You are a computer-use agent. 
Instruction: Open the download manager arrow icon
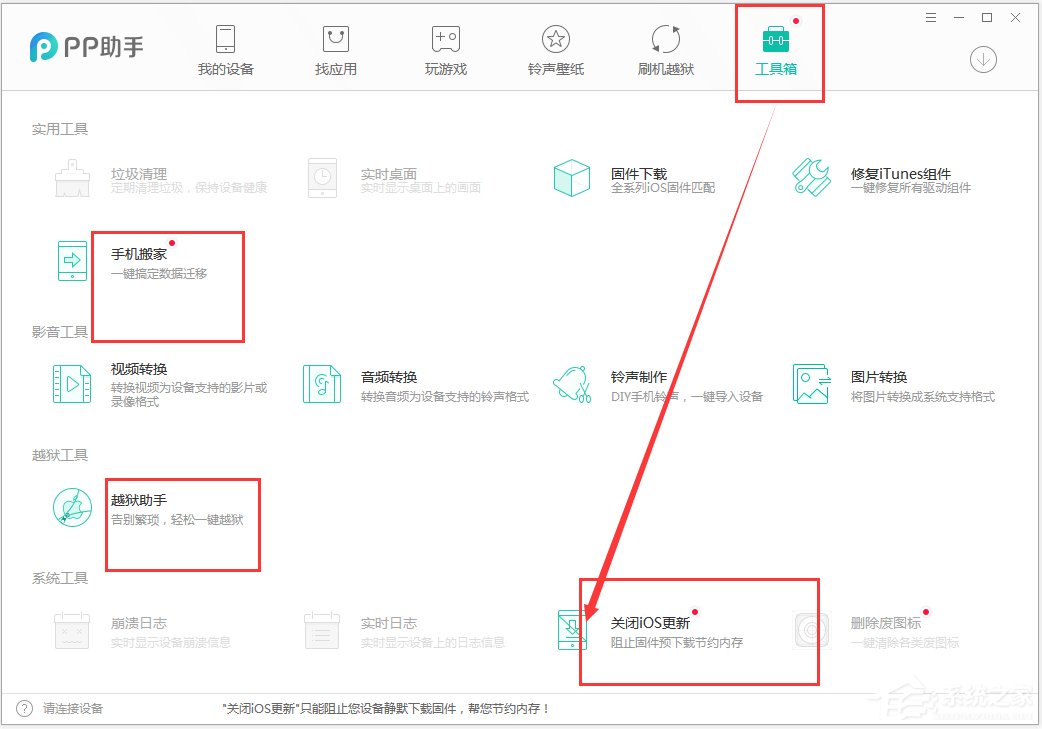click(983, 59)
